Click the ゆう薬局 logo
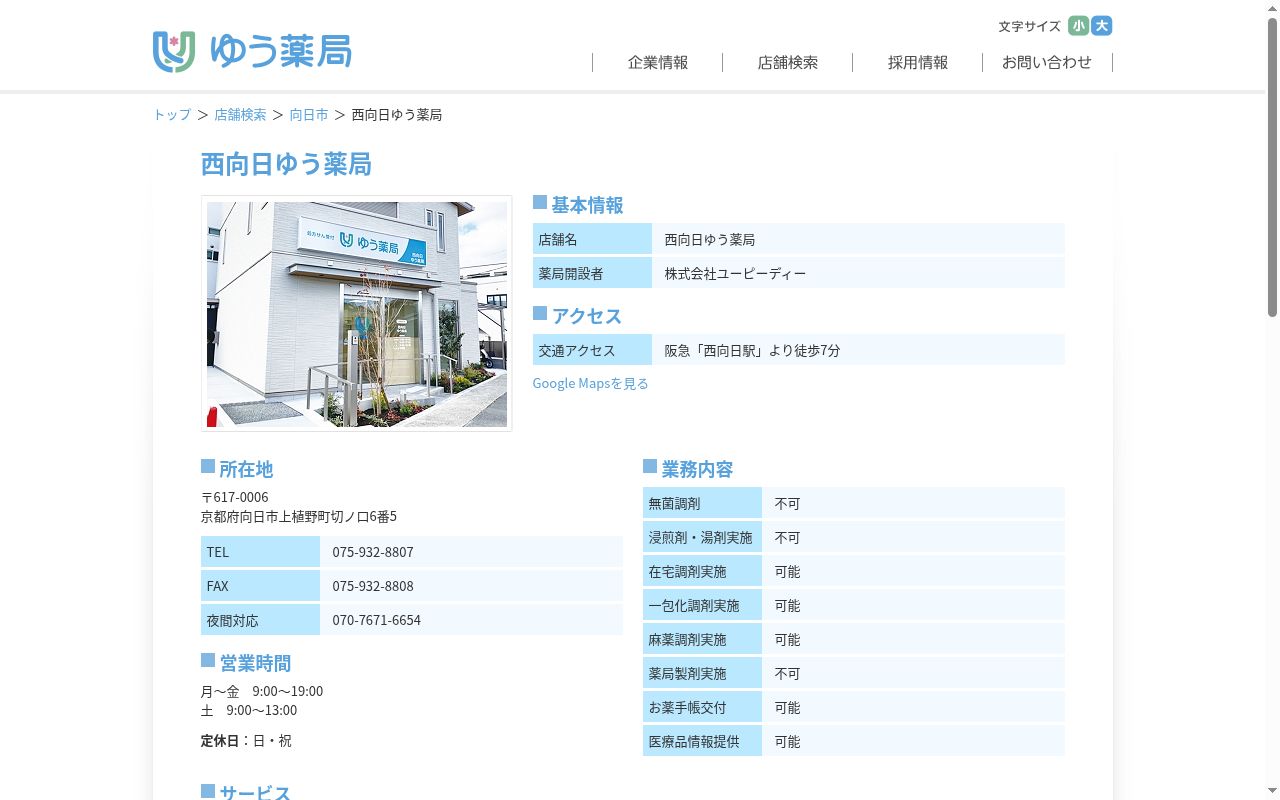Viewport: 1280px width, 800px height. pos(252,52)
